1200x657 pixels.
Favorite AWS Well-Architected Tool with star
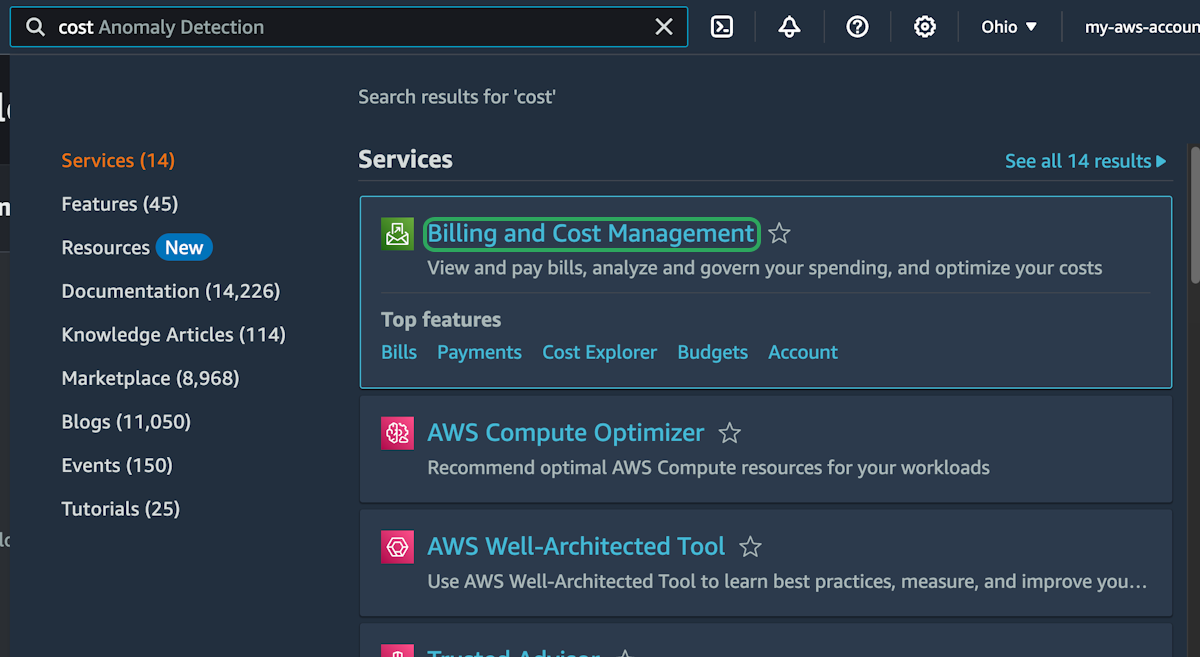pyautogui.click(x=750, y=547)
